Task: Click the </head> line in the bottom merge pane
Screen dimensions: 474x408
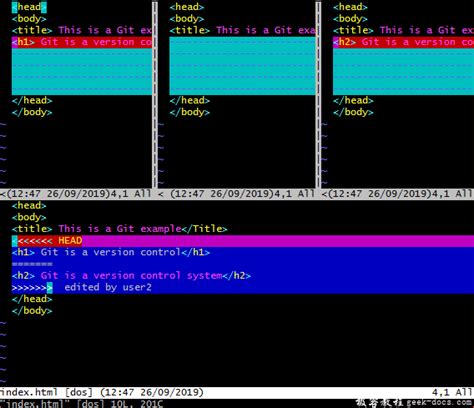Action: (32, 299)
